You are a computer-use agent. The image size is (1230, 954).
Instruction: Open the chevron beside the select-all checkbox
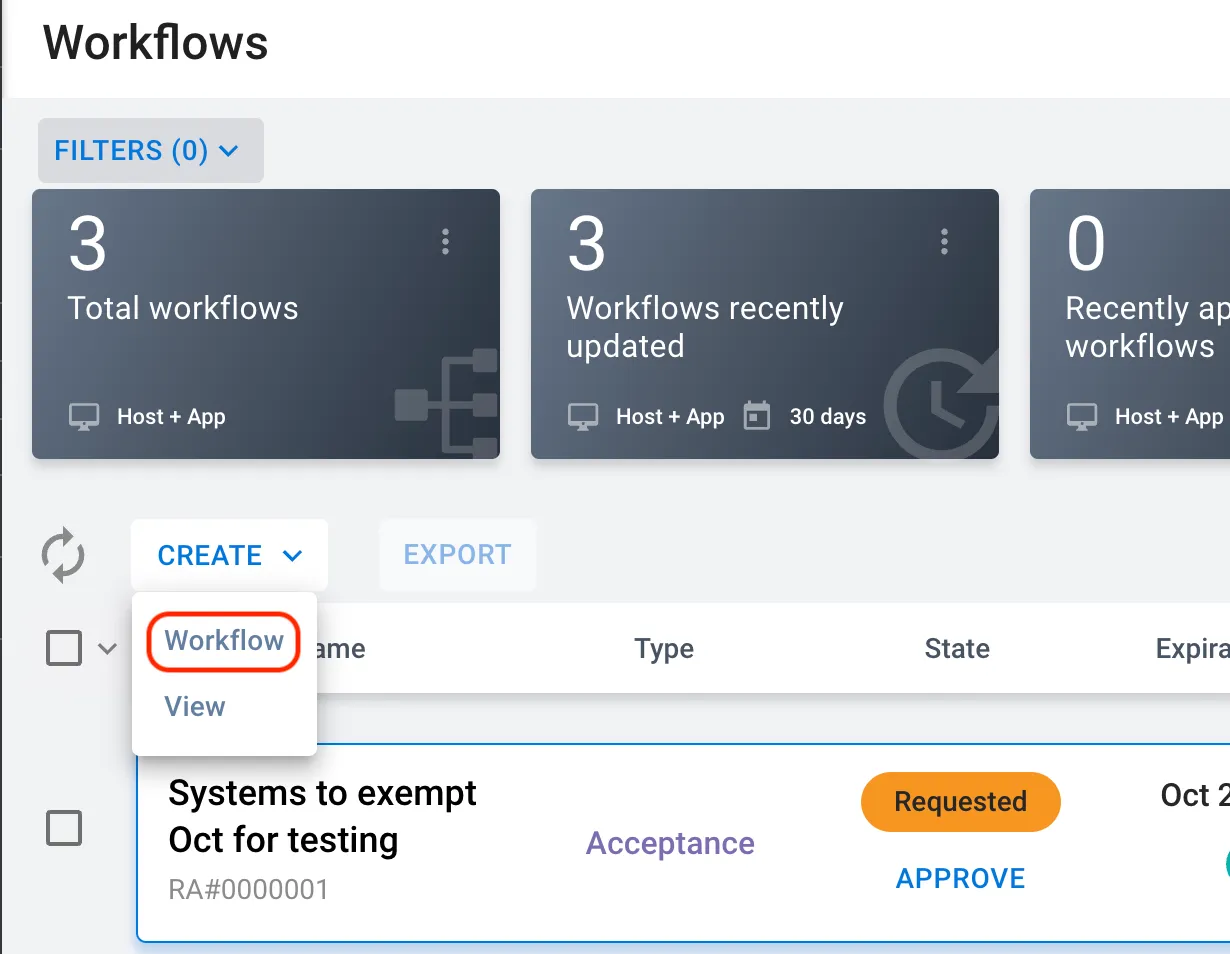coord(107,649)
